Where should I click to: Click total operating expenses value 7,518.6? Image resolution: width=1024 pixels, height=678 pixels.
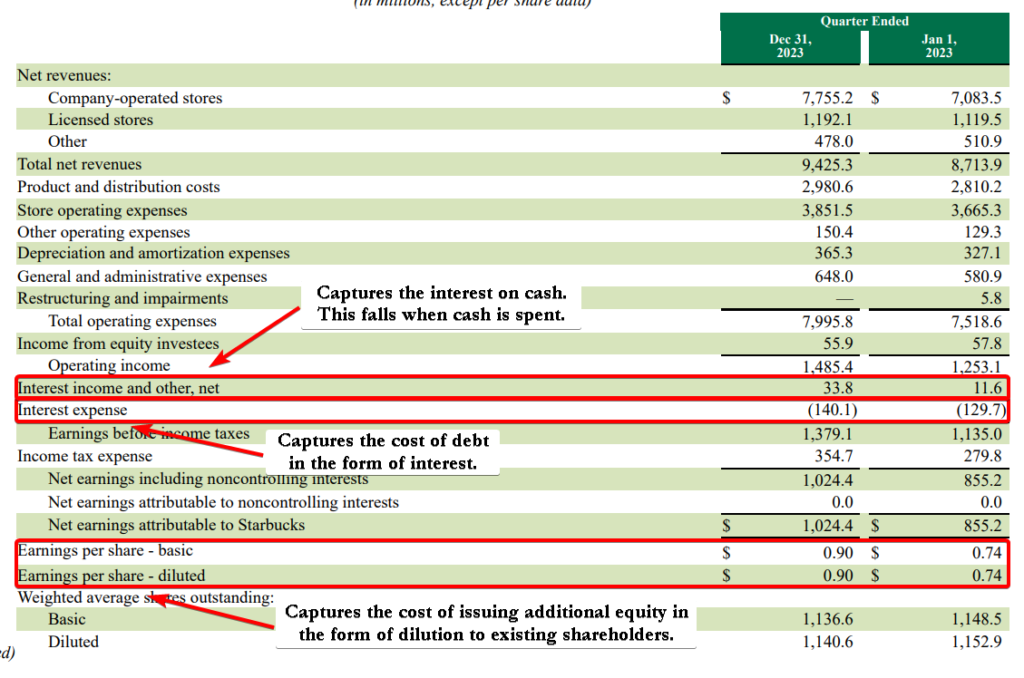tap(976, 322)
